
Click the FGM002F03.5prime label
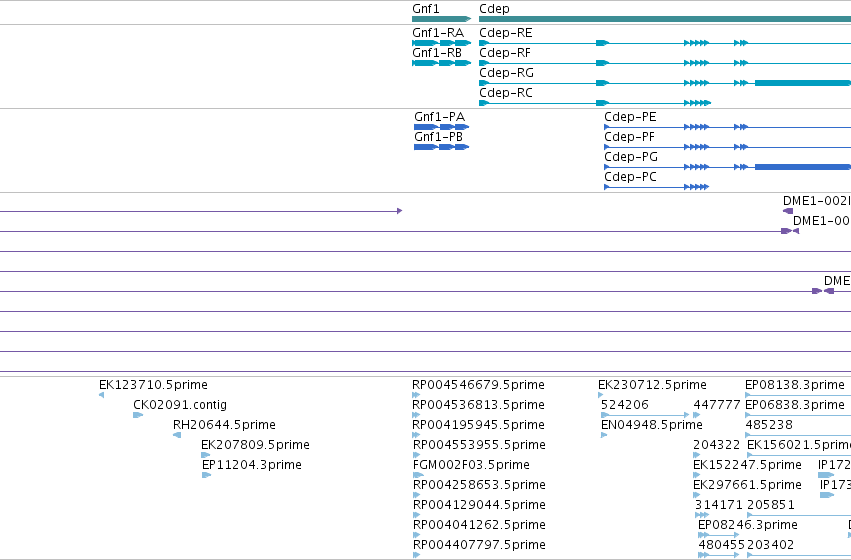[471, 465]
